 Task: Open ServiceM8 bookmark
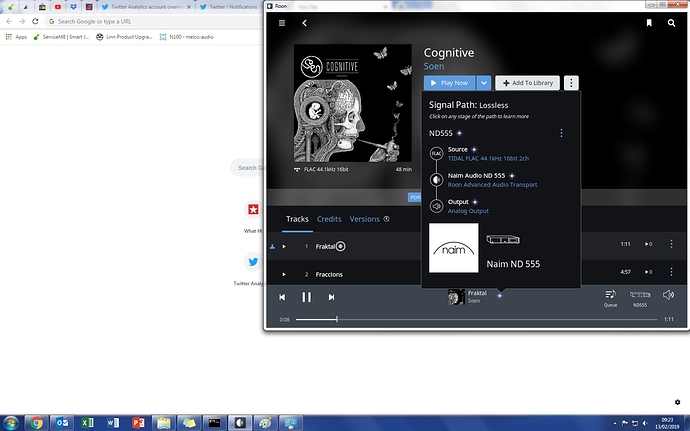coord(61,37)
